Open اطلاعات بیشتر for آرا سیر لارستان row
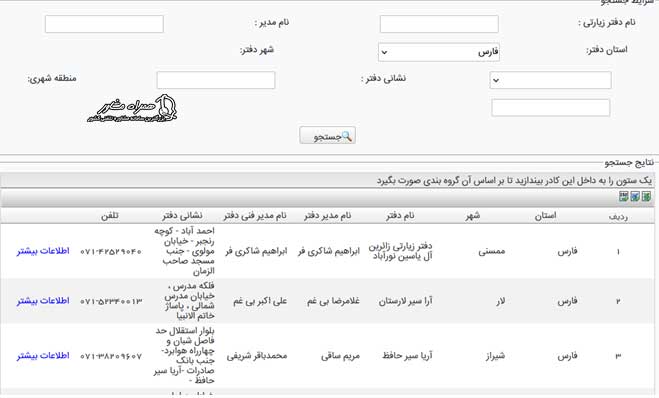The height and width of the screenshot is (398, 659). (43, 301)
